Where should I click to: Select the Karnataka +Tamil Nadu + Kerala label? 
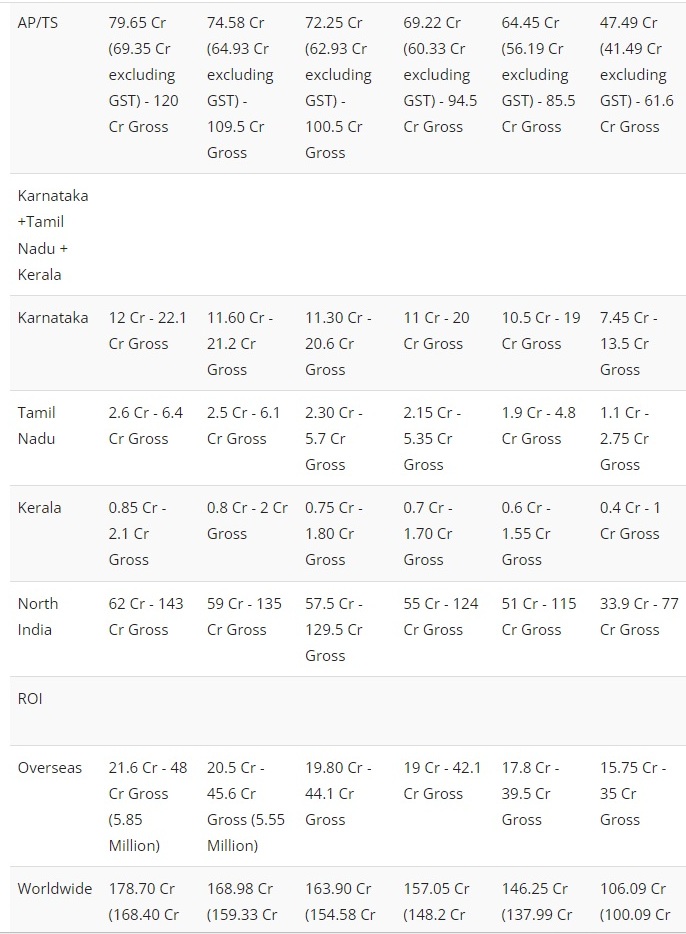52,235
